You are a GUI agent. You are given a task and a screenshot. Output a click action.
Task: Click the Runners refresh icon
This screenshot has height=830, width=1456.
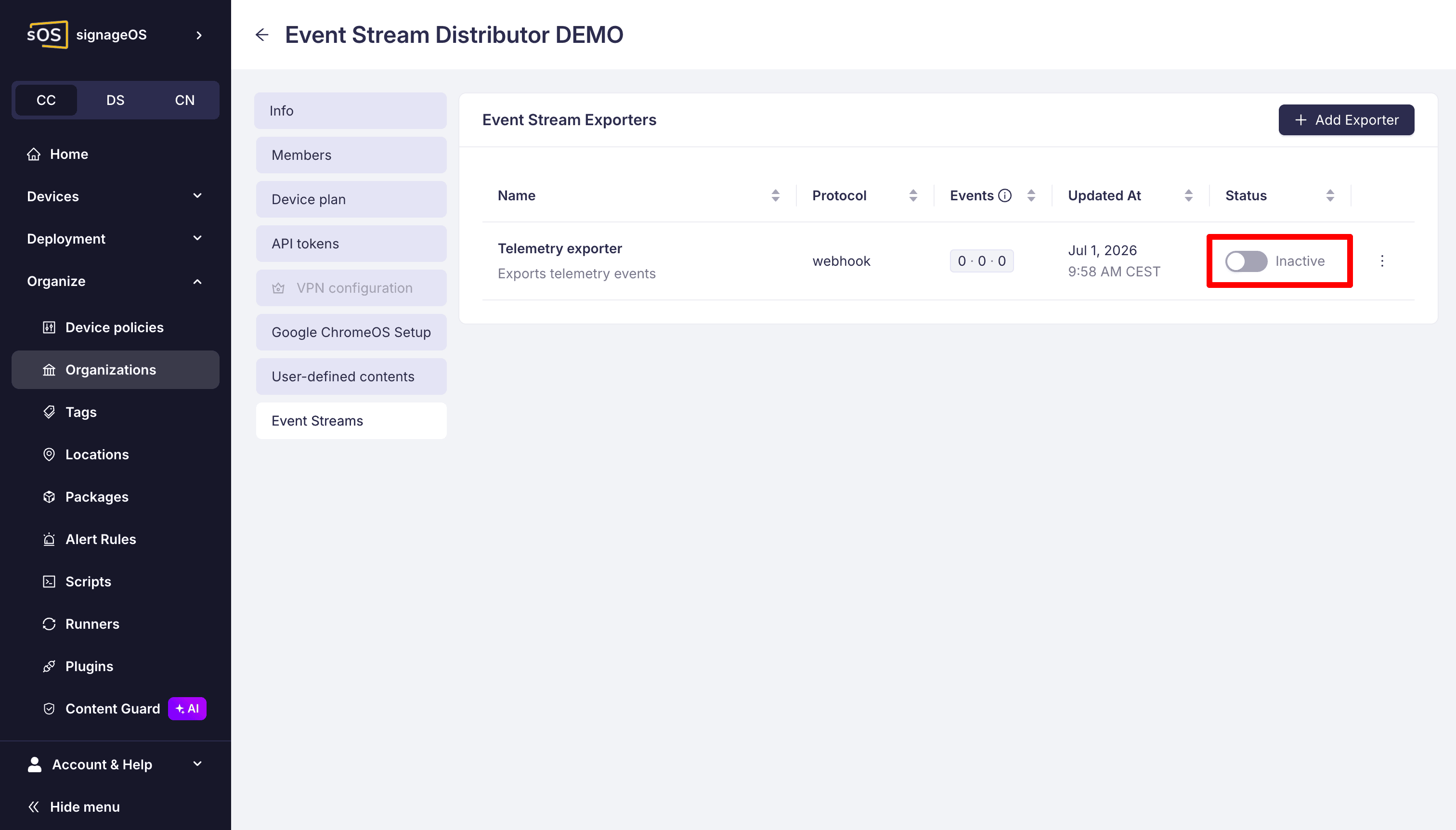tap(49, 623)
